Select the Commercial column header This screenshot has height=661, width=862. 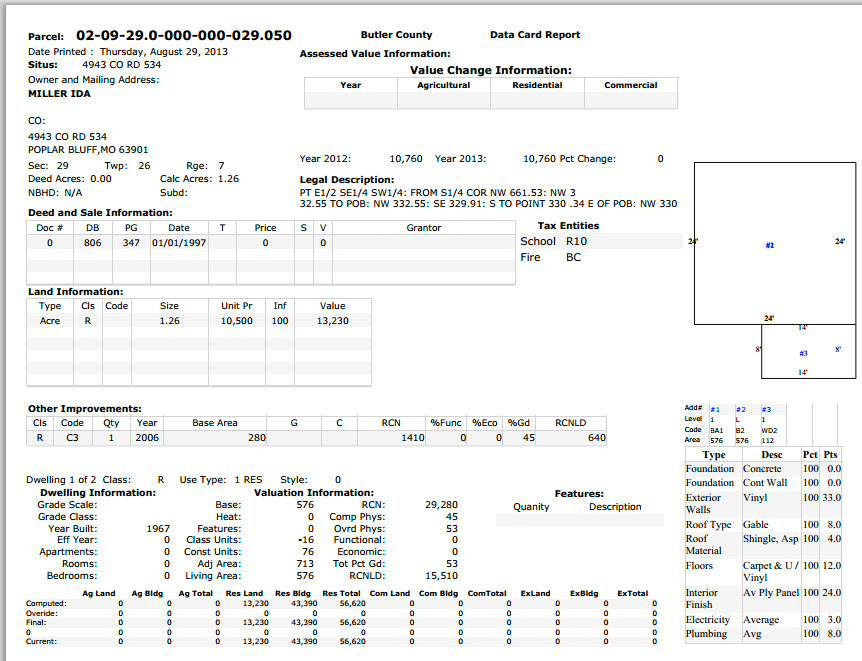630,85
